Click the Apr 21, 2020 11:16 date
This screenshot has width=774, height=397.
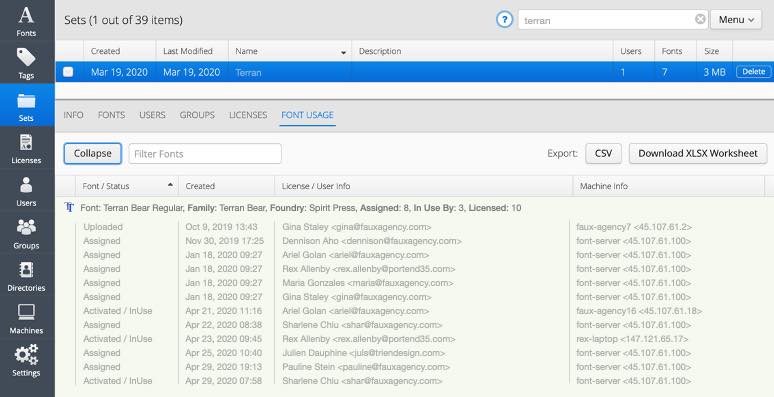click(224, 311)
